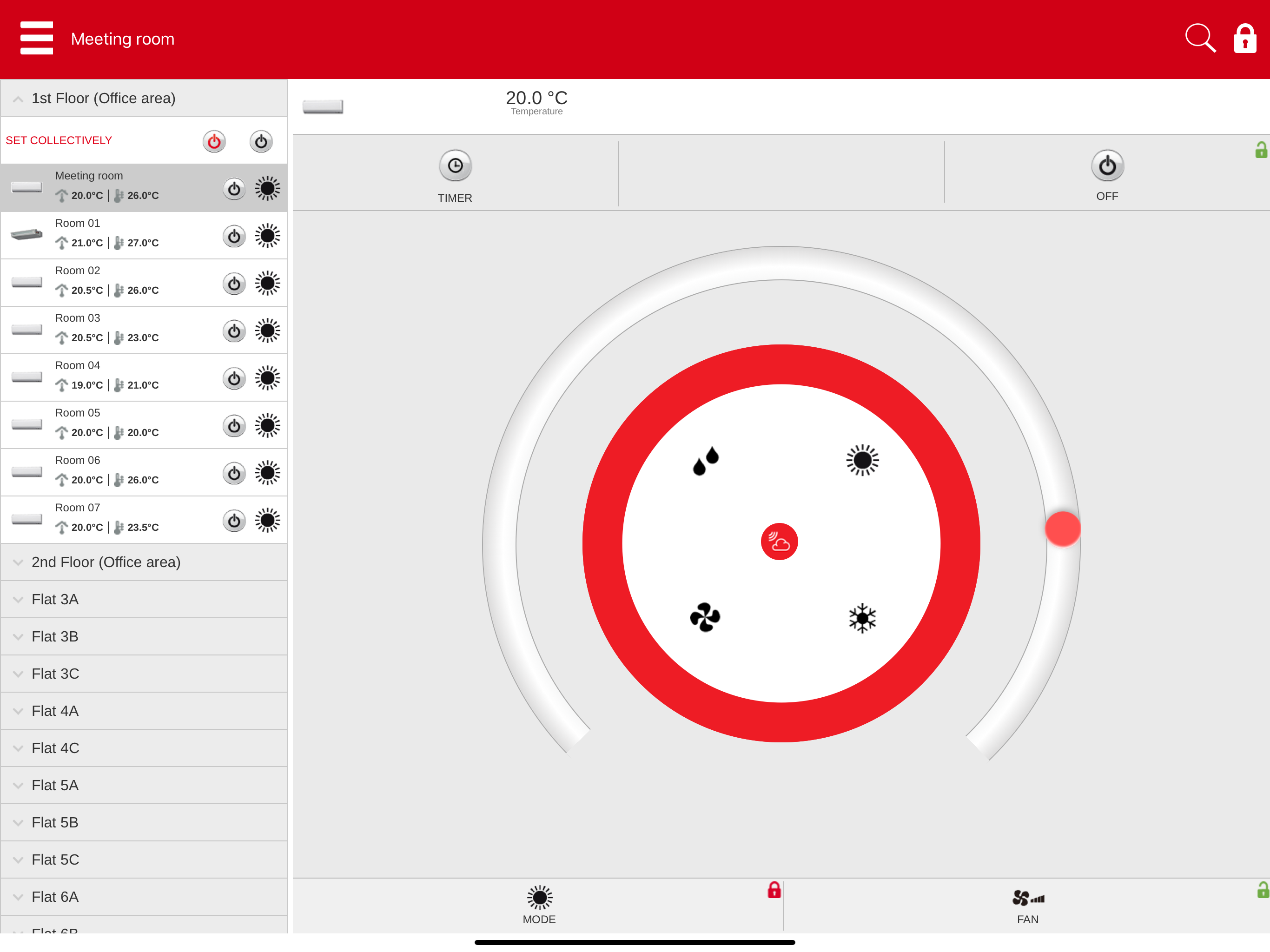This screenshot has width=1270, height=952.
Task: Open the search magnifier
Action: click(1200, 38)
